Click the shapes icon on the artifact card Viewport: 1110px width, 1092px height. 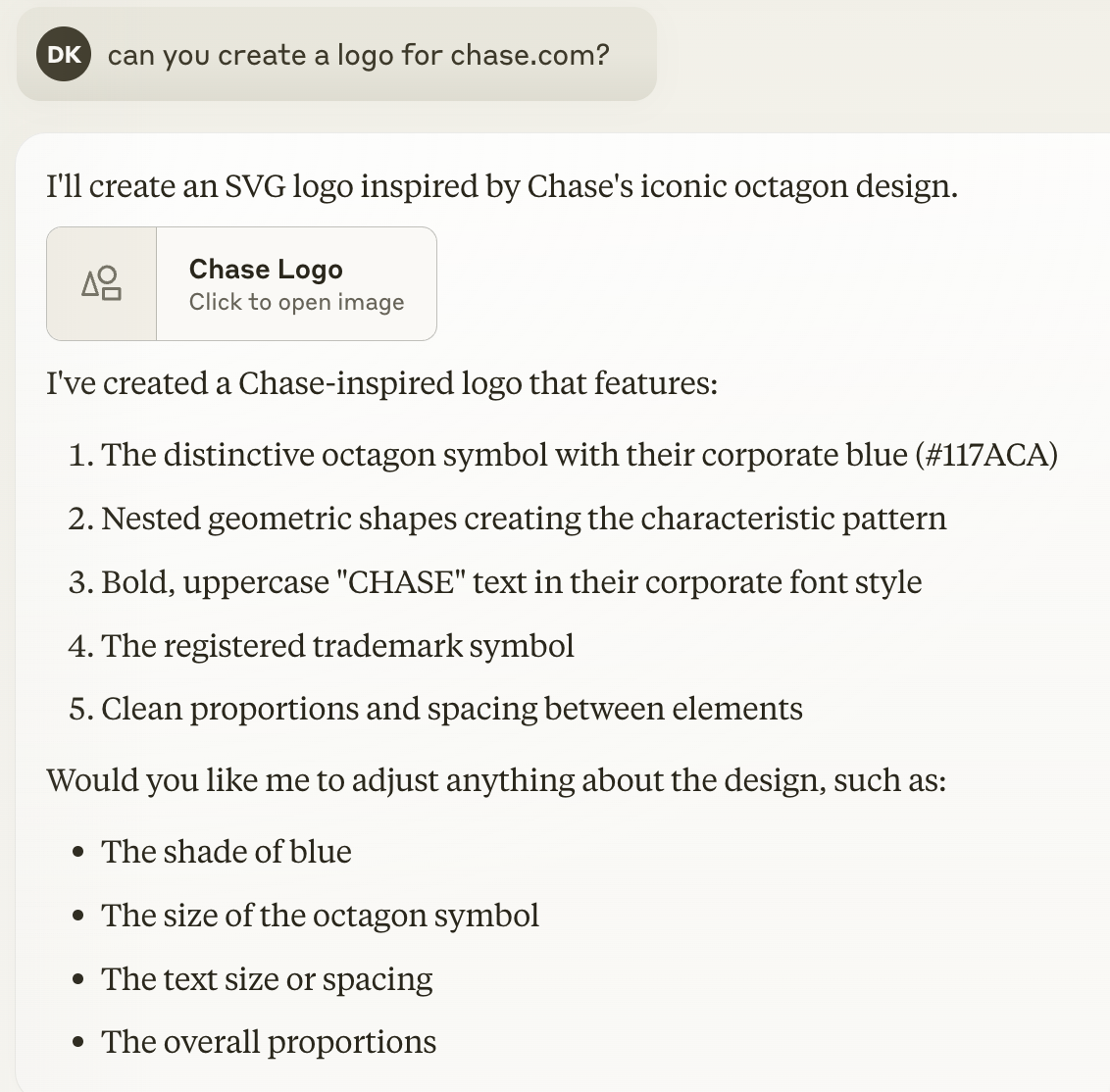pyautogui.click(x=101, y=283)
